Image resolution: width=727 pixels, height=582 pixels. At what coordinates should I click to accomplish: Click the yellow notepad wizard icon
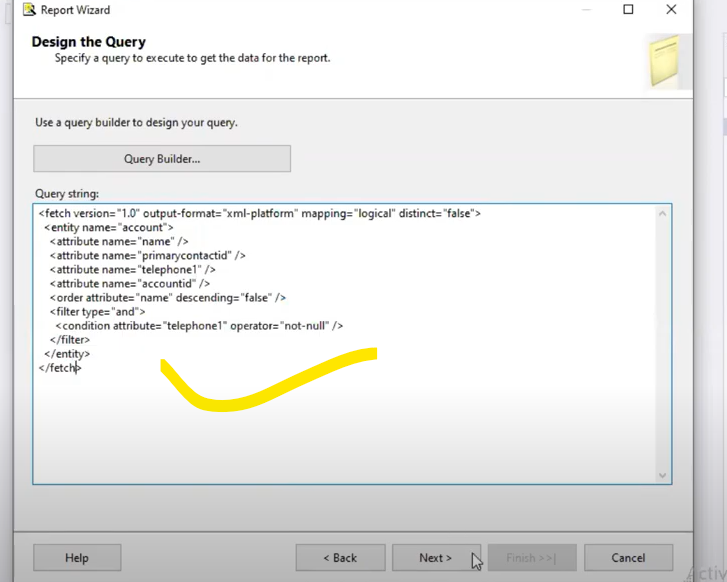click(x=664, y=61)
